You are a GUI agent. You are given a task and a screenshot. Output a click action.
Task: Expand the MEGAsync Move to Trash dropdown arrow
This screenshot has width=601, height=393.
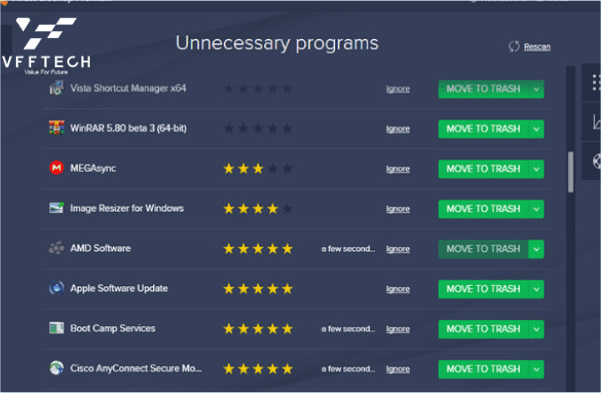point(536,169)
